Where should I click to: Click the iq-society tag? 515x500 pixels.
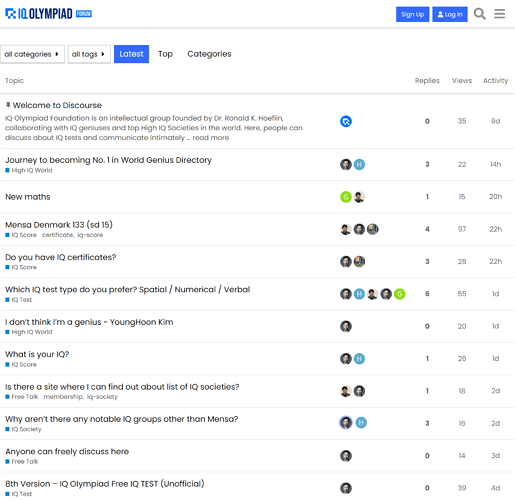tap(102, 397)
